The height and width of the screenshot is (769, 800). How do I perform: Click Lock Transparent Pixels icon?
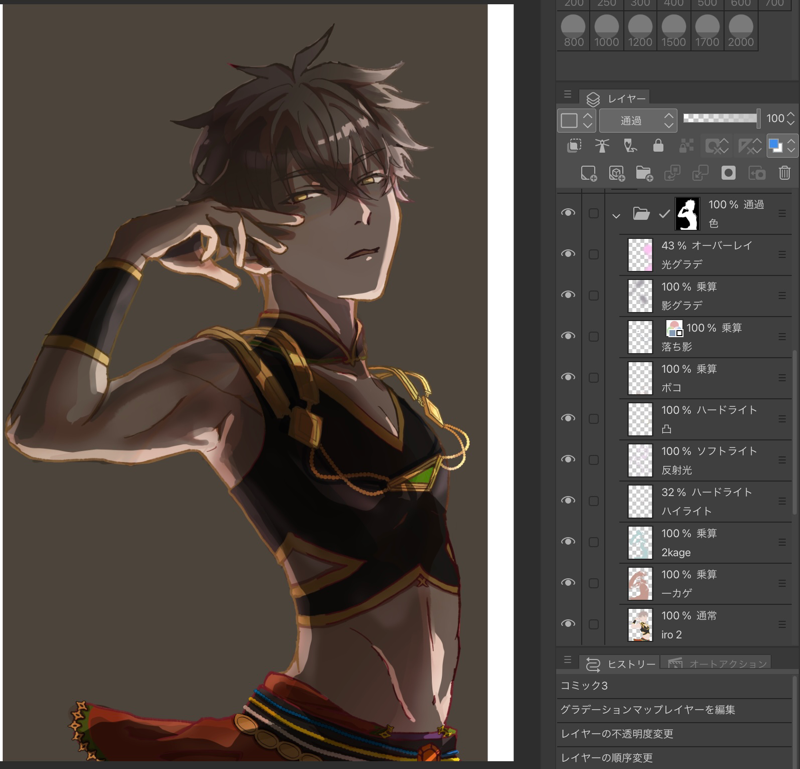coord(686,146)
